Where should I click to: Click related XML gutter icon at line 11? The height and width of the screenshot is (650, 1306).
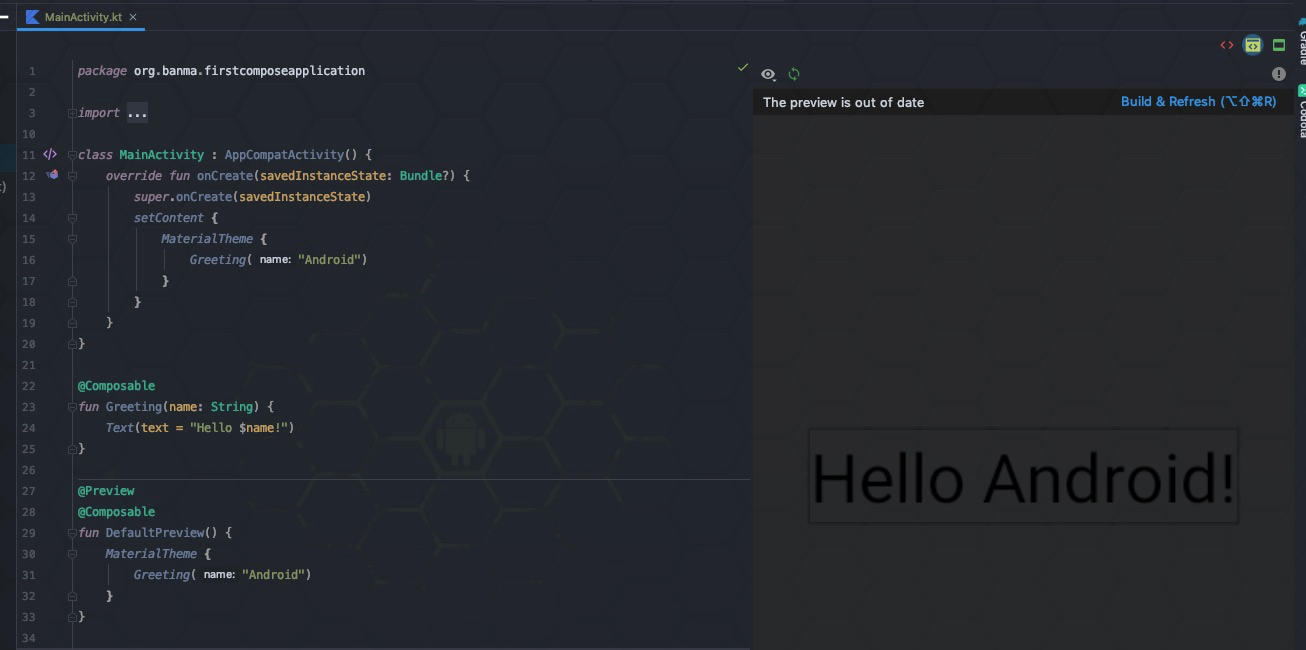[50, 155]
